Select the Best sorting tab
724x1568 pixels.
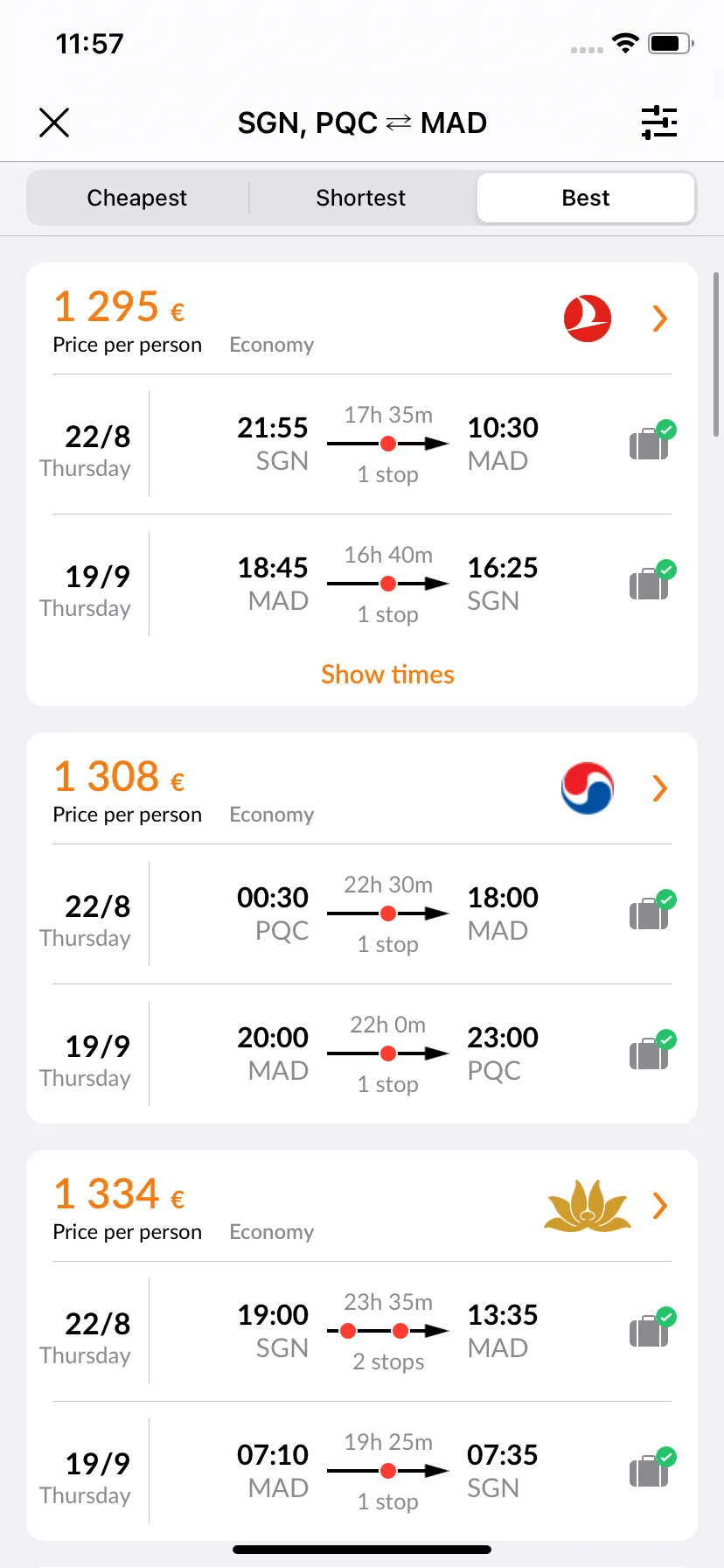point(586,198)
